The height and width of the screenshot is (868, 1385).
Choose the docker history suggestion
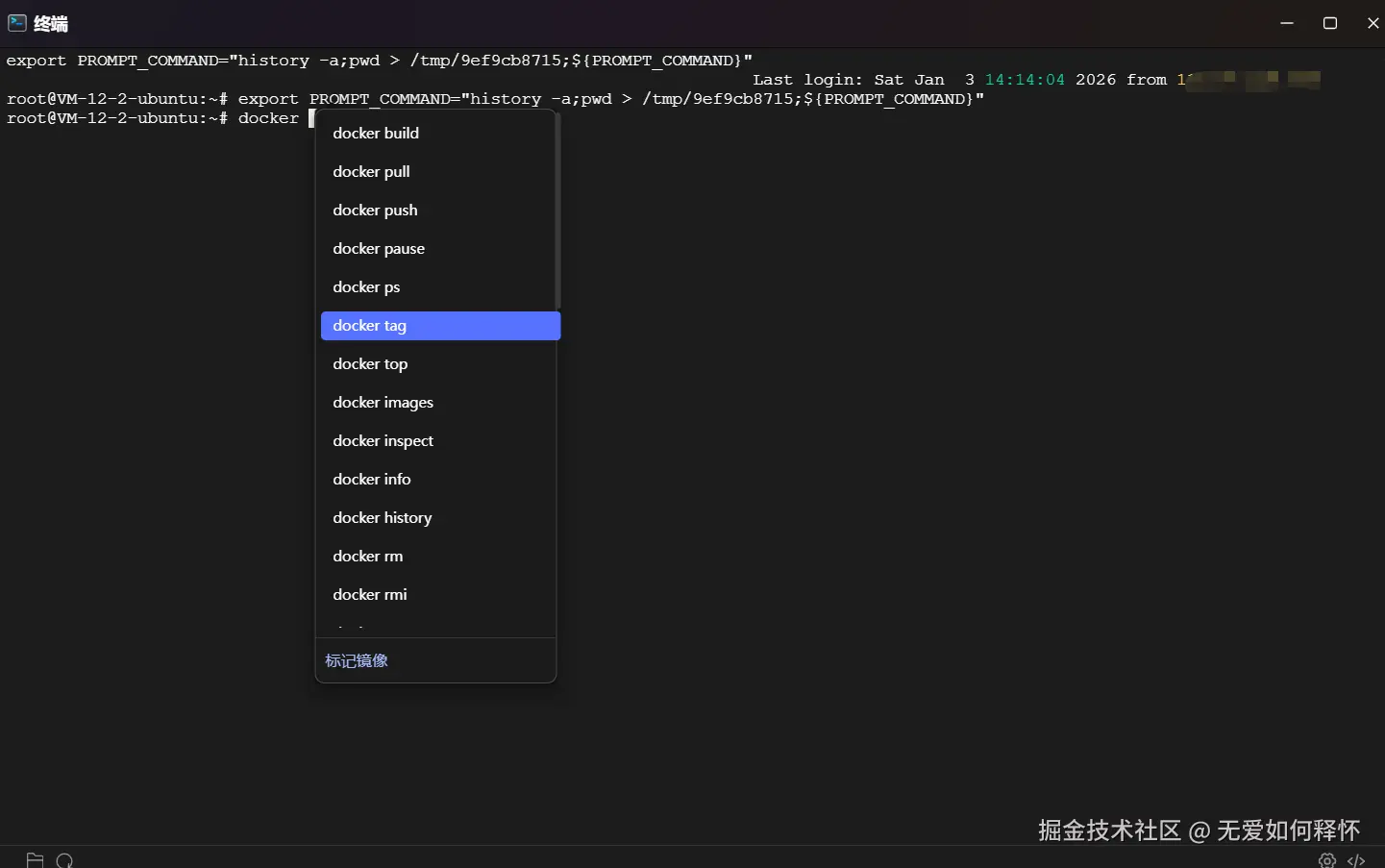pos(382,518)
